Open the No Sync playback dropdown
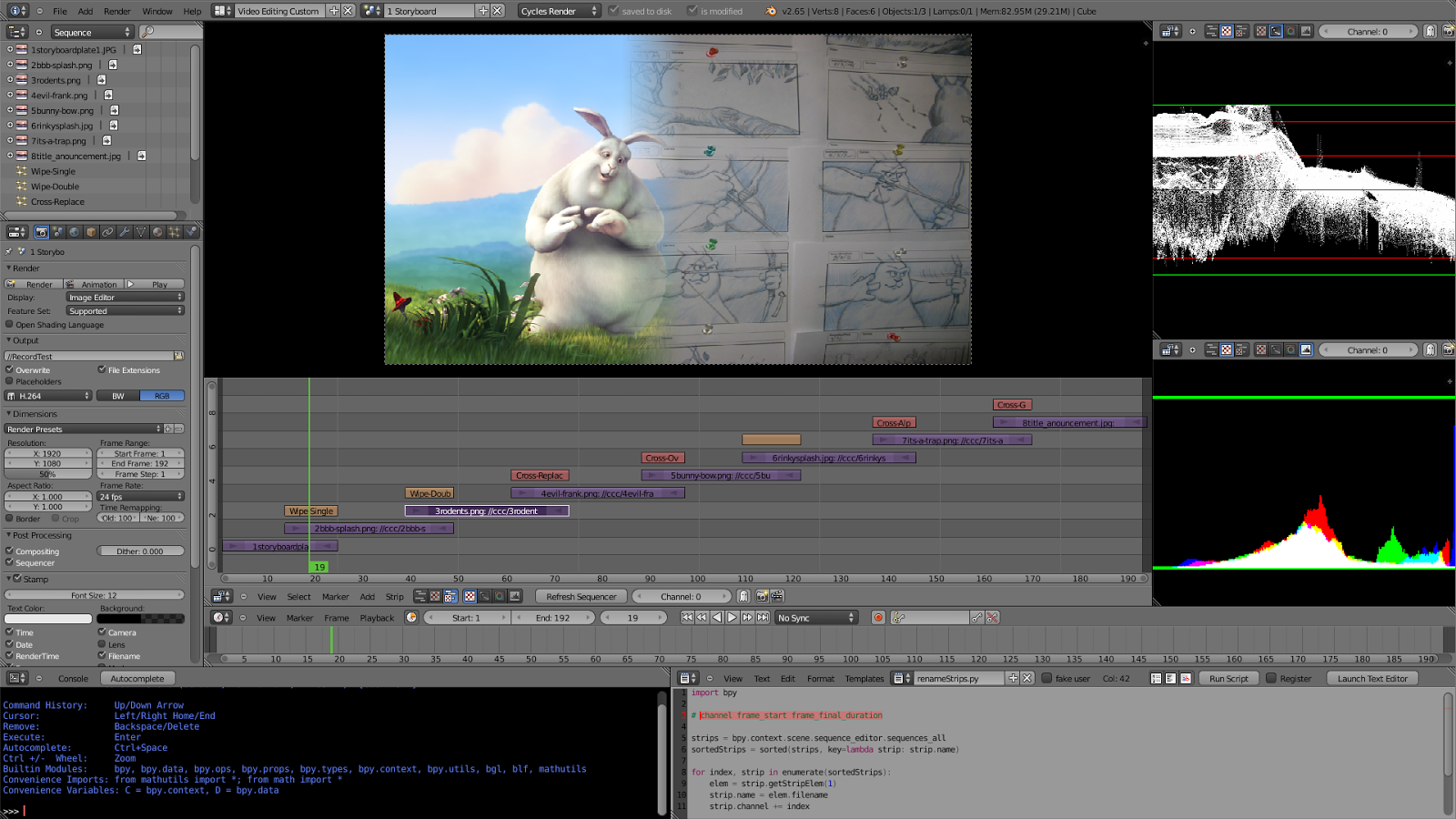Viewport: 1456px width, 819px height. click(814, 617)
